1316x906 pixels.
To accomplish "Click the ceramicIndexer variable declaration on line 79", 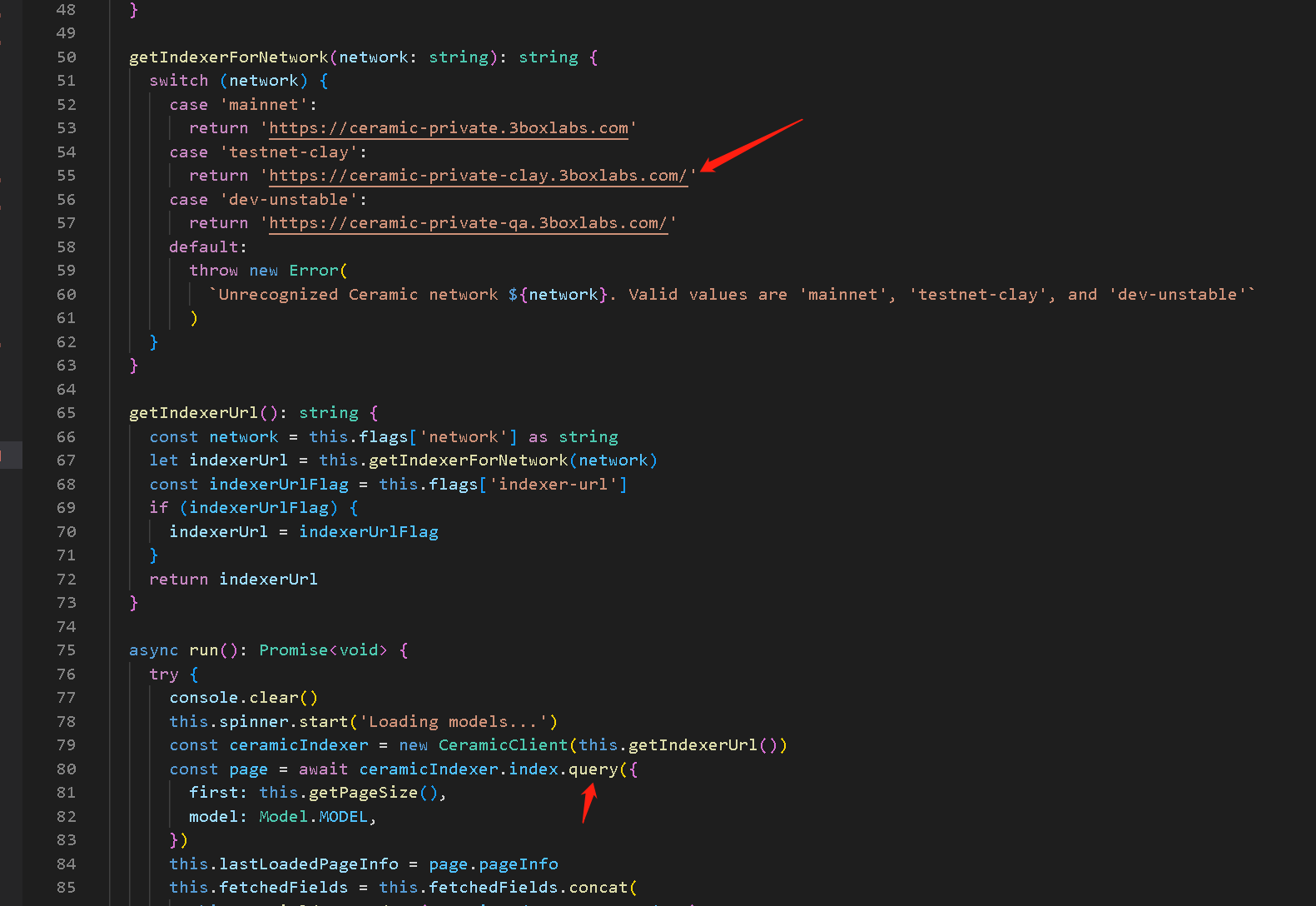I will click(x=299, y=745).
